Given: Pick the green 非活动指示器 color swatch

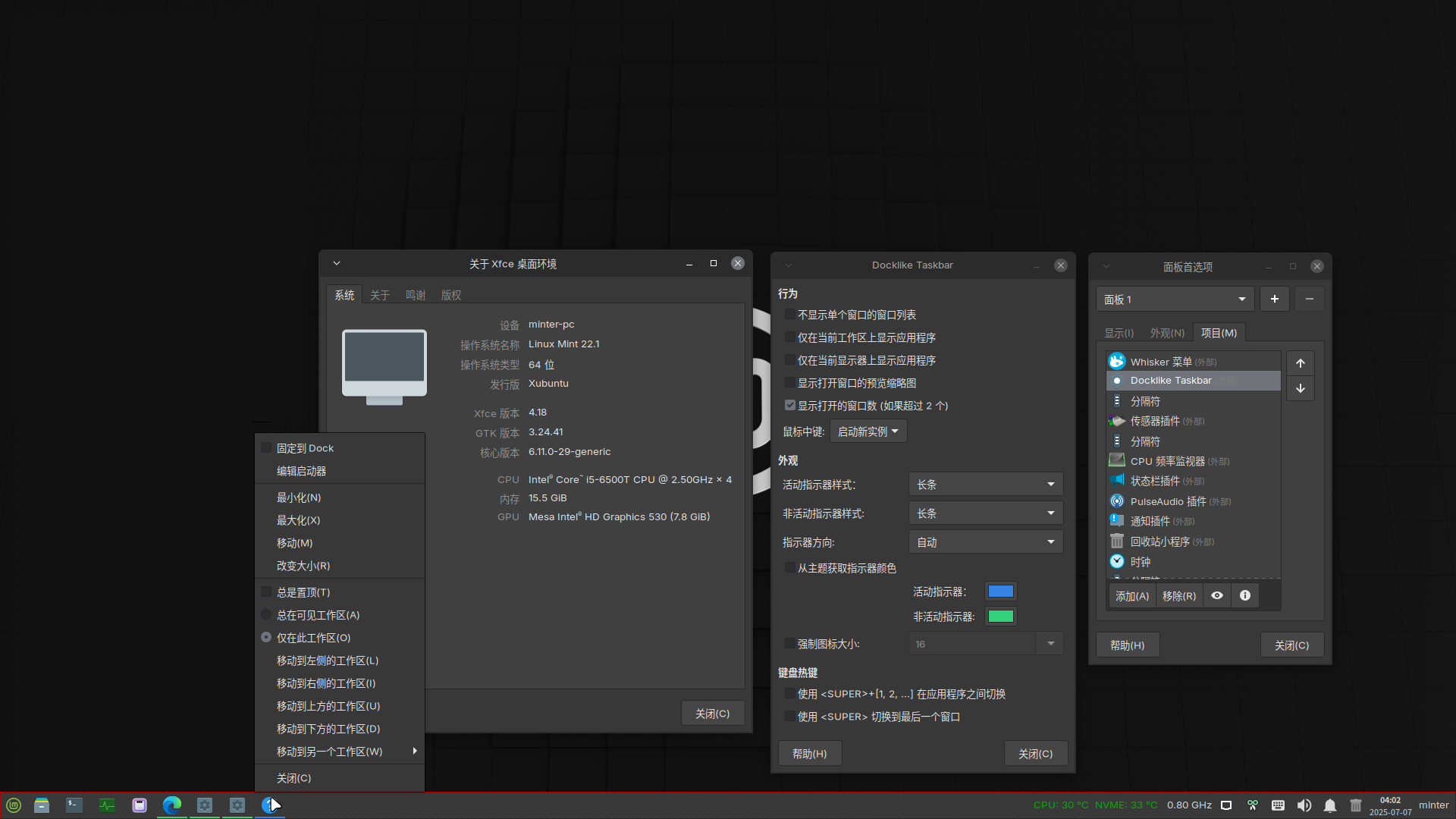Looking at the screenshot, I should click(x=1001, y=617).
